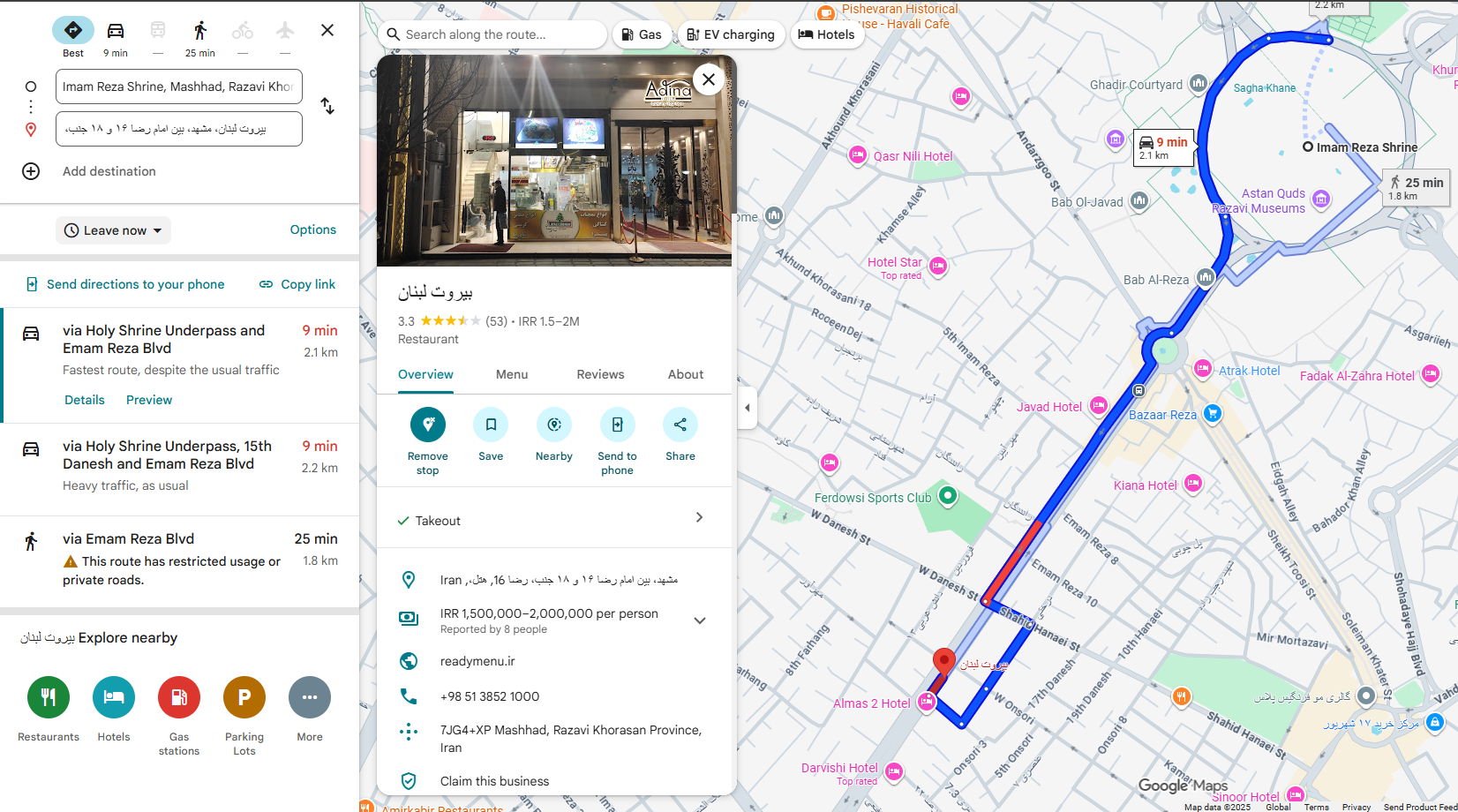Click the 9 min driving route label
Image resolution: width=1458 pixels, height=812 pixels.
1163,147
